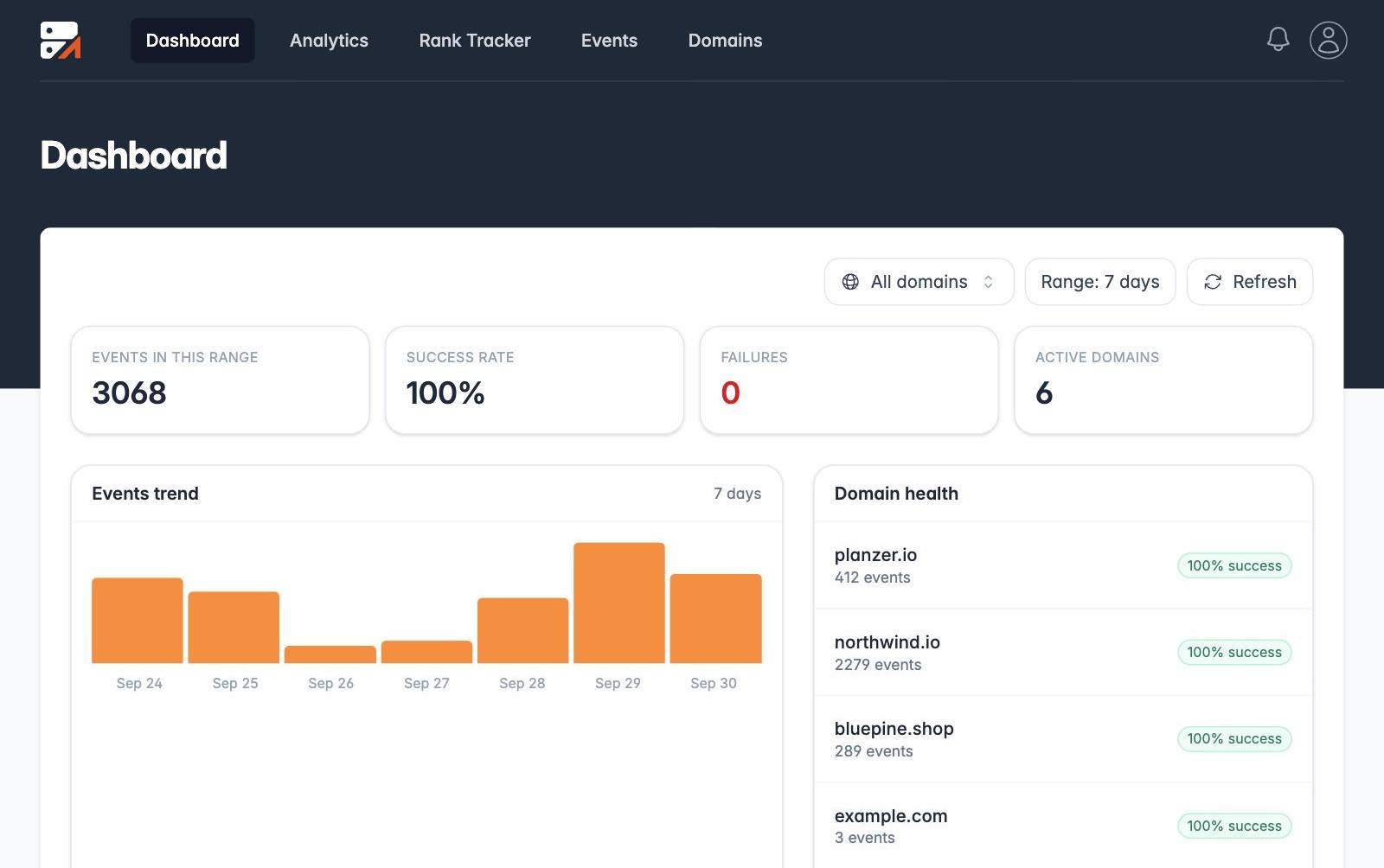Click bluepine.shop's 100% success badge
Image resolution: width=1384 pixels, height=868 pixels.
[1234, 739]
